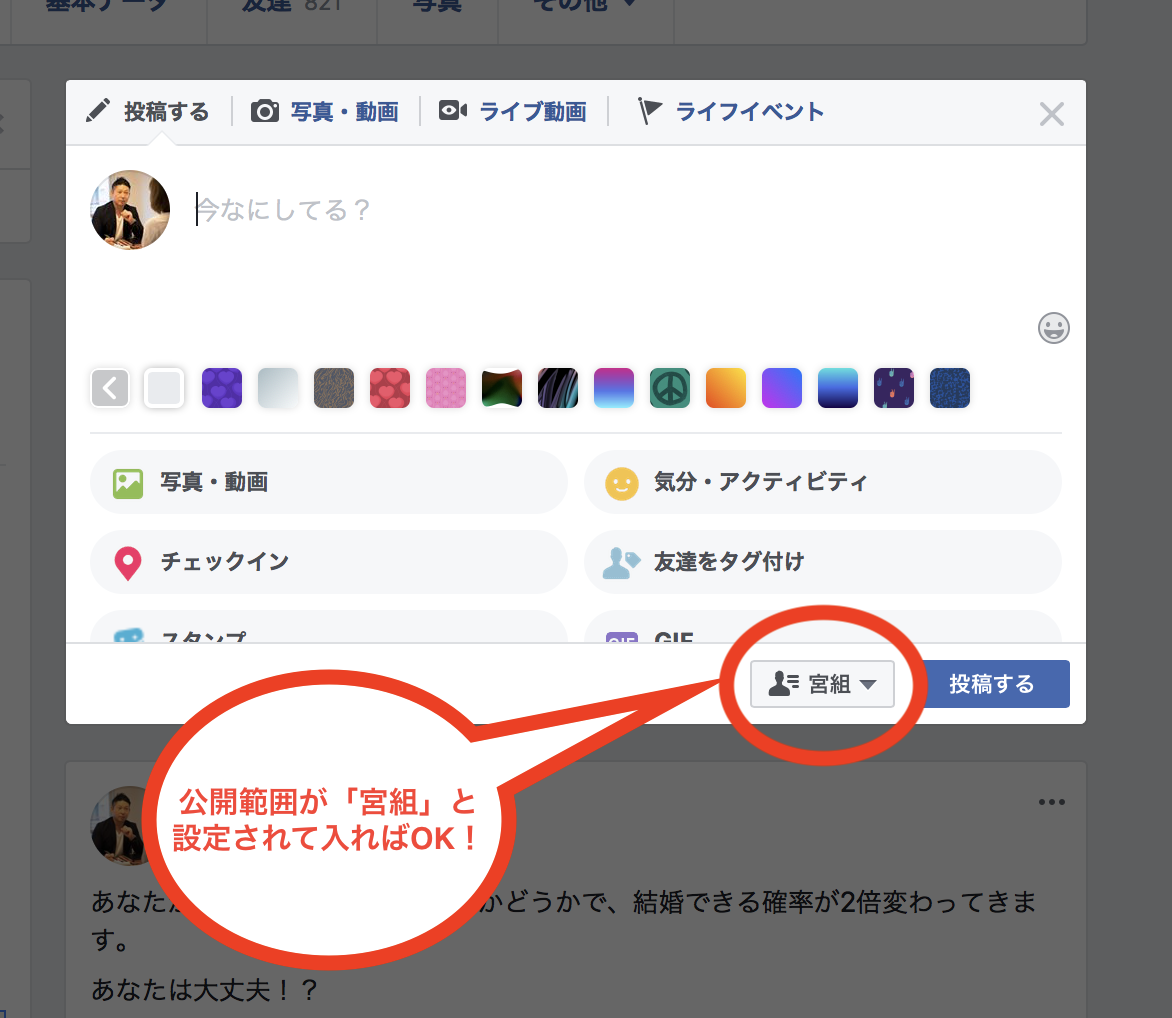Image resolution: width=1172 pixels, height=1018 pixels.
Task: Click the チェックイン location option
Action: pos(329,562)
